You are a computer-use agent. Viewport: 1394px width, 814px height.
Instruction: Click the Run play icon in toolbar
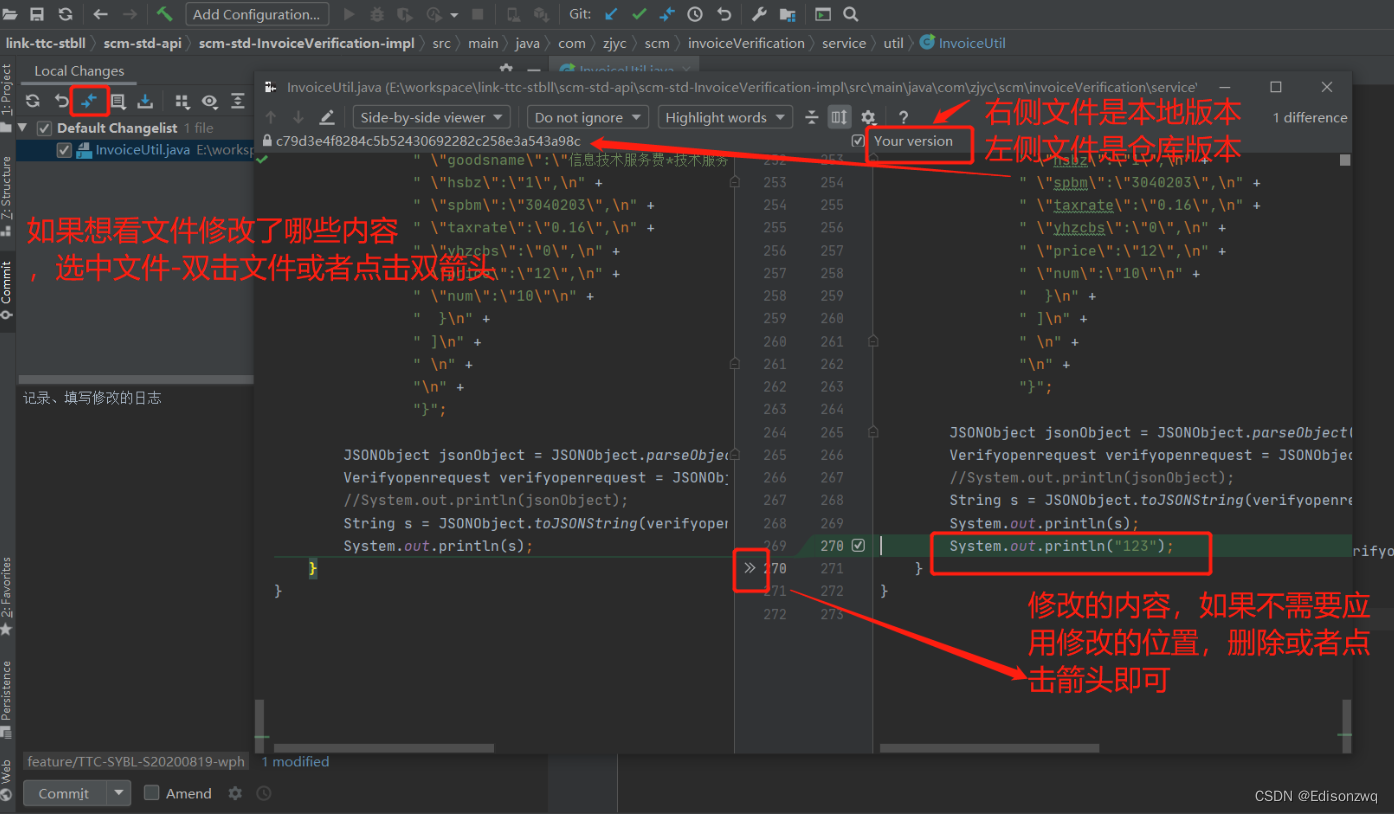click(x=349, y=14)
